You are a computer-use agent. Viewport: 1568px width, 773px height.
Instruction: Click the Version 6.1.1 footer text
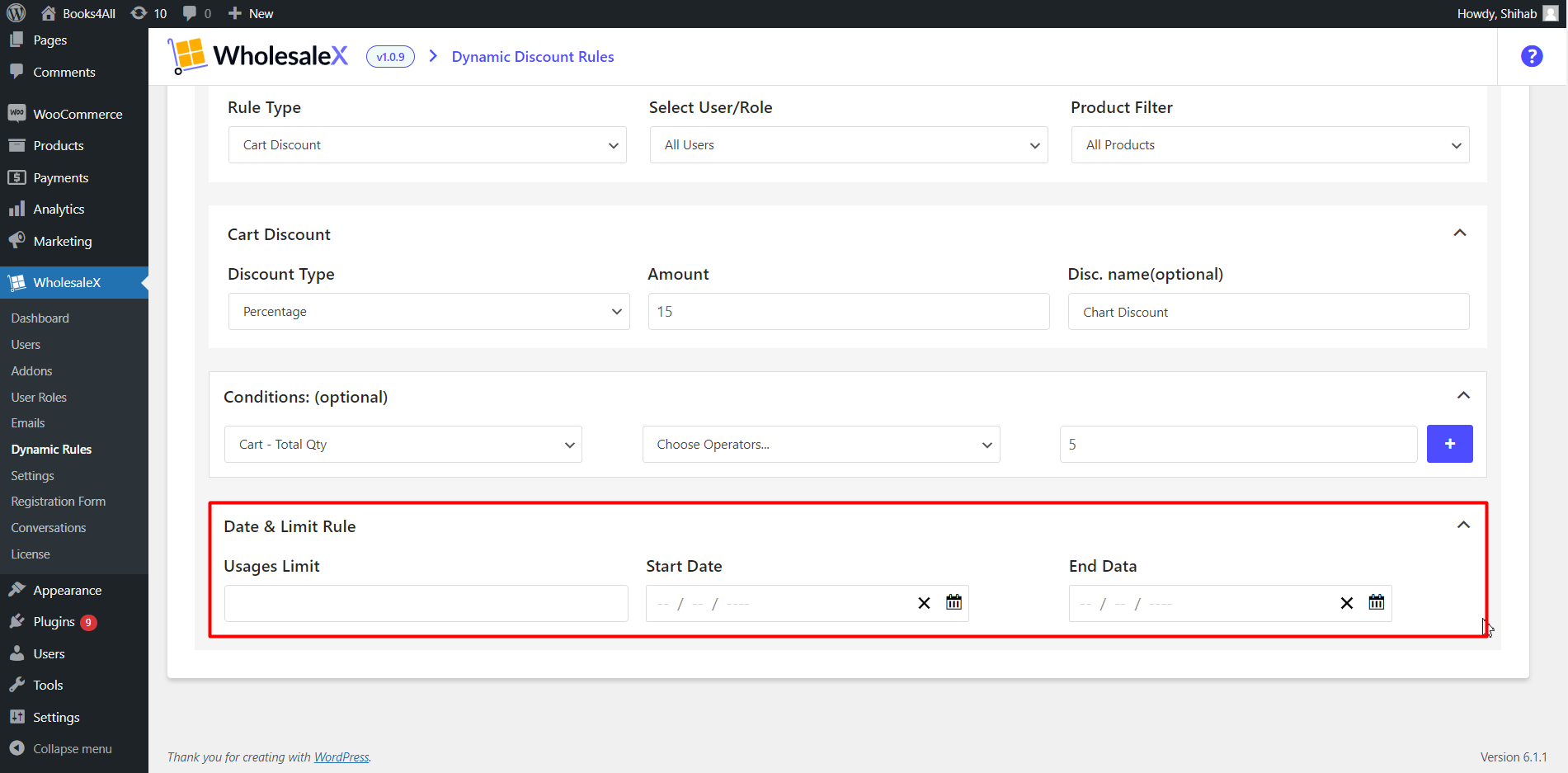(x=1514, y=757)
